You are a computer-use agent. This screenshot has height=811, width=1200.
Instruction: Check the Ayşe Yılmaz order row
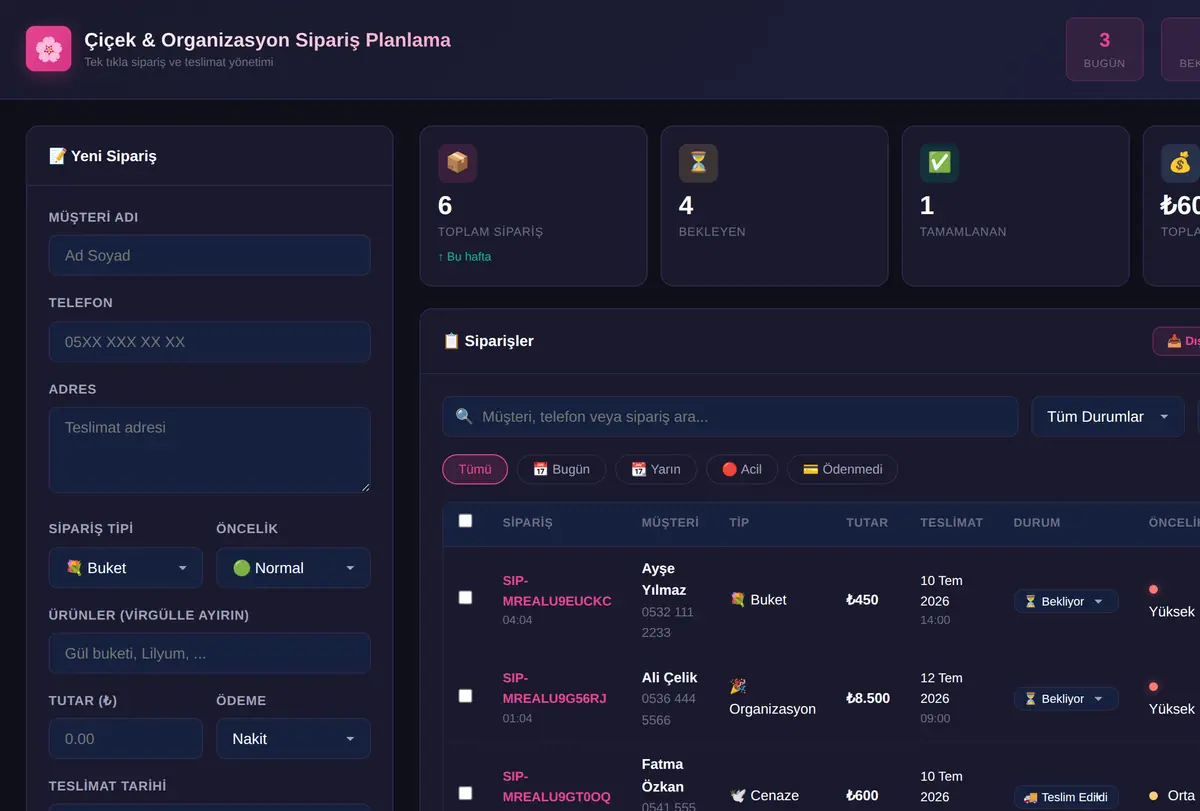pyautogui.click(x=465, y=597)
